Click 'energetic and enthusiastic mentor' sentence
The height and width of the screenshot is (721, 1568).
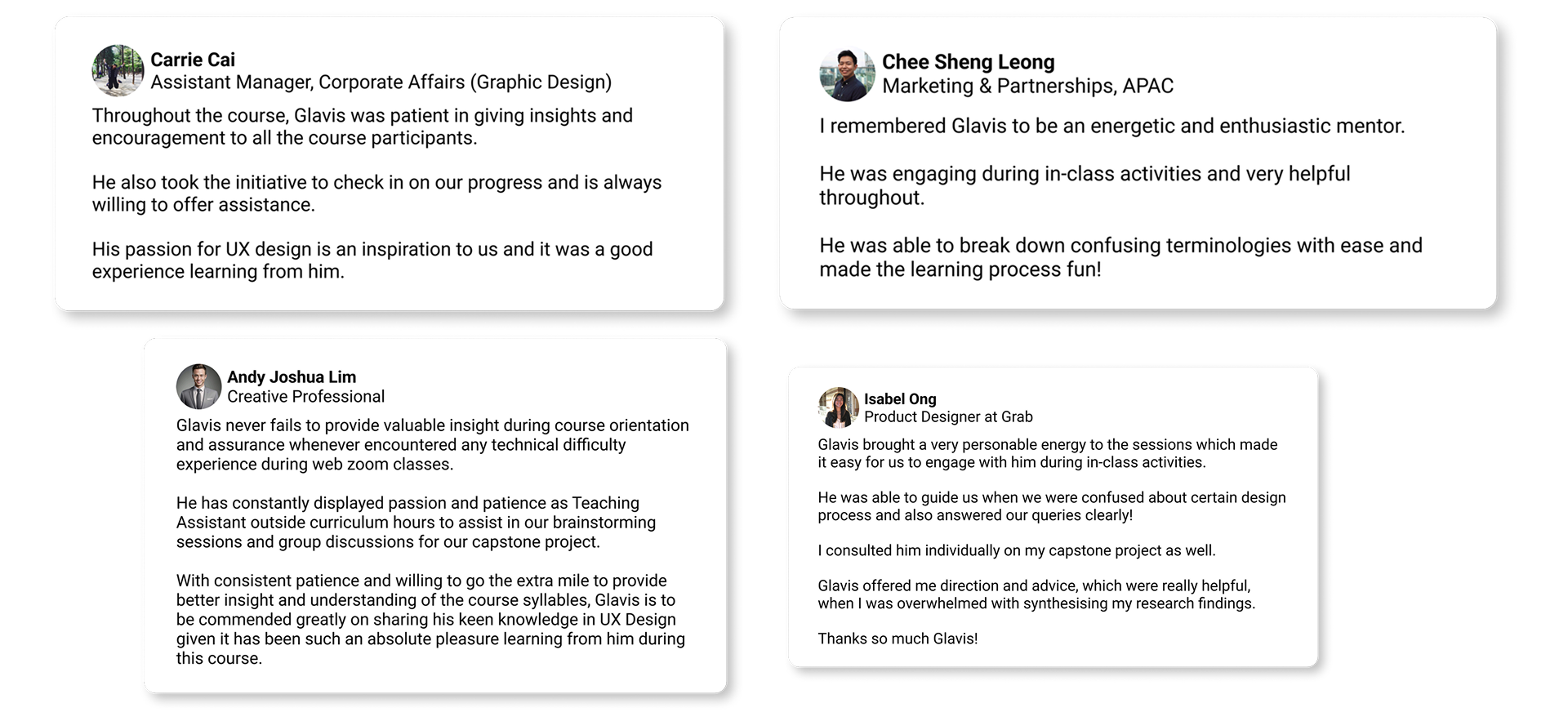click(1112, 126)
